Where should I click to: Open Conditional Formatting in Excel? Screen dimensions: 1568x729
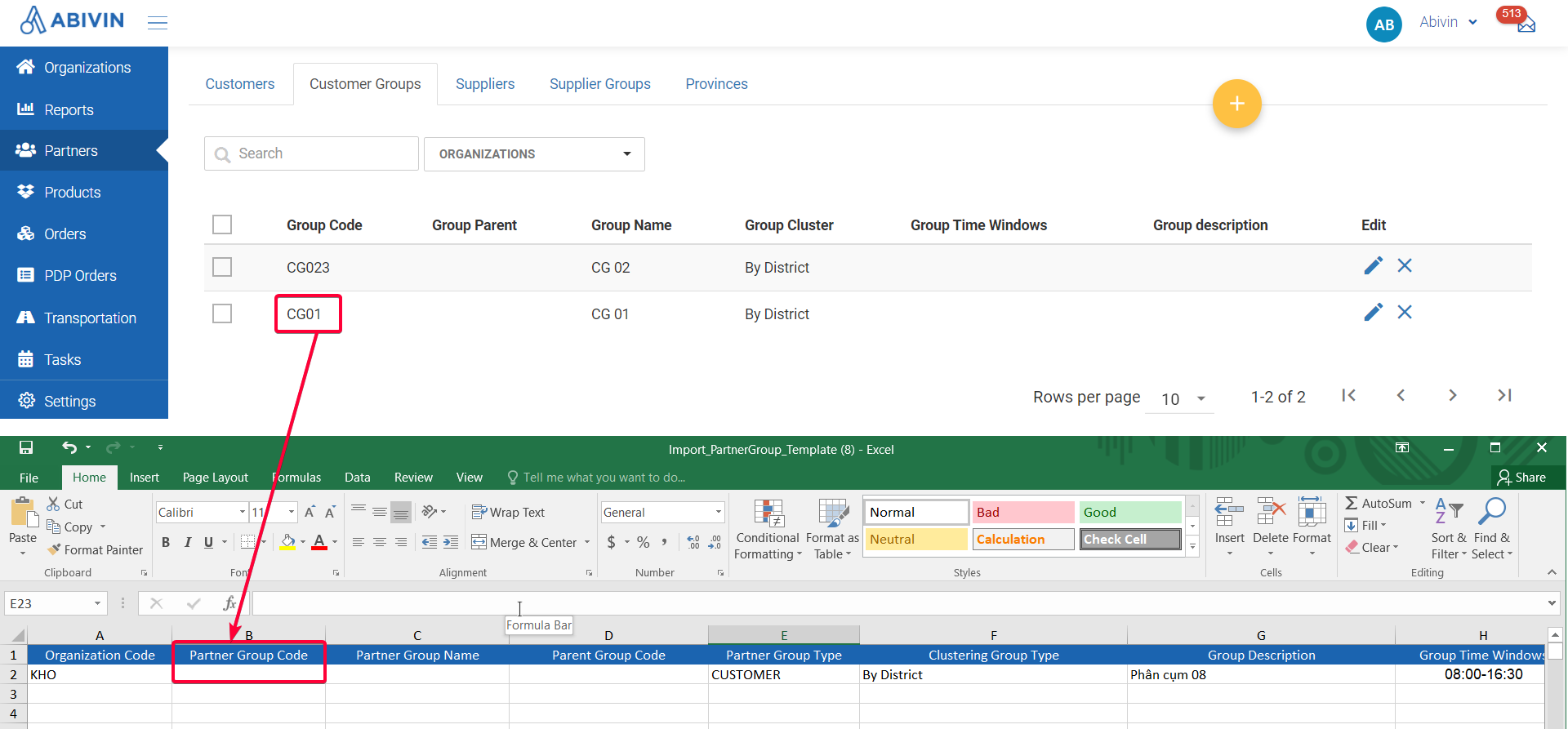[768, 530]
